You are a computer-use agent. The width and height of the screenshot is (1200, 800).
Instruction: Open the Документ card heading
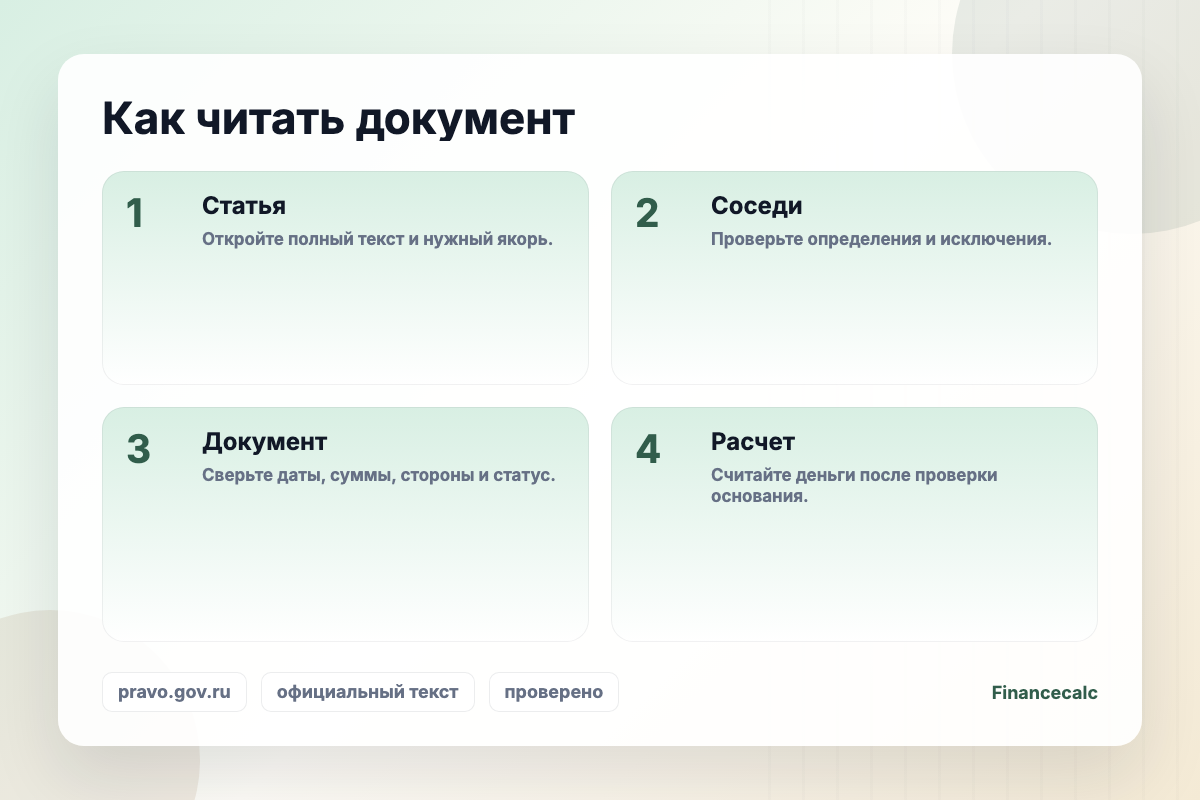pyautogui.click(x=265, y=442)
